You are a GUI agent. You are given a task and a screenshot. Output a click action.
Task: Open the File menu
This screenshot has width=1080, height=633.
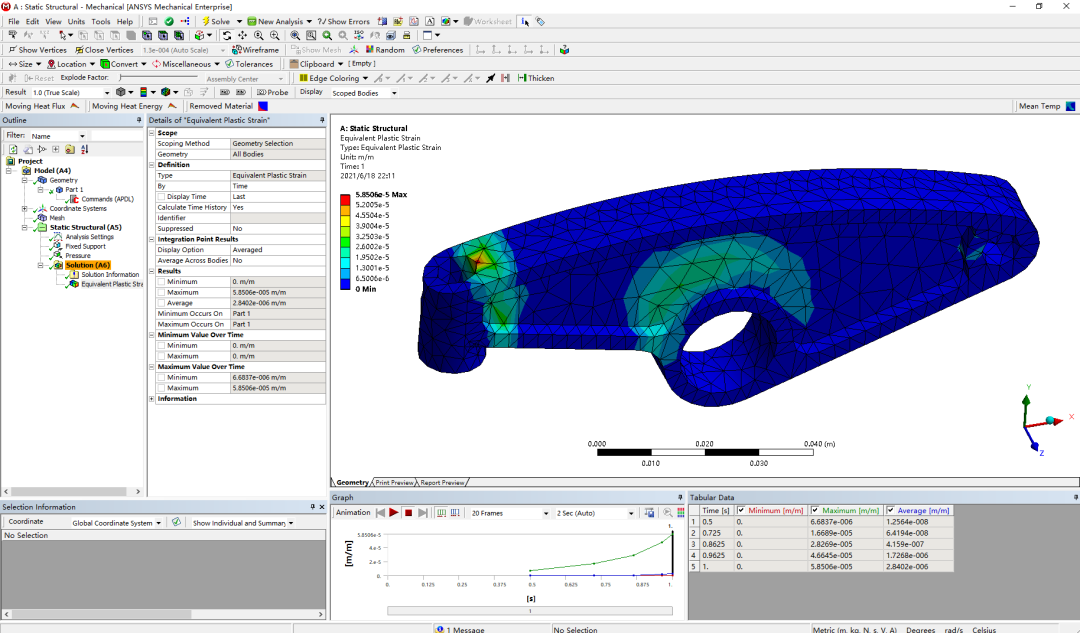click(14, 21)
